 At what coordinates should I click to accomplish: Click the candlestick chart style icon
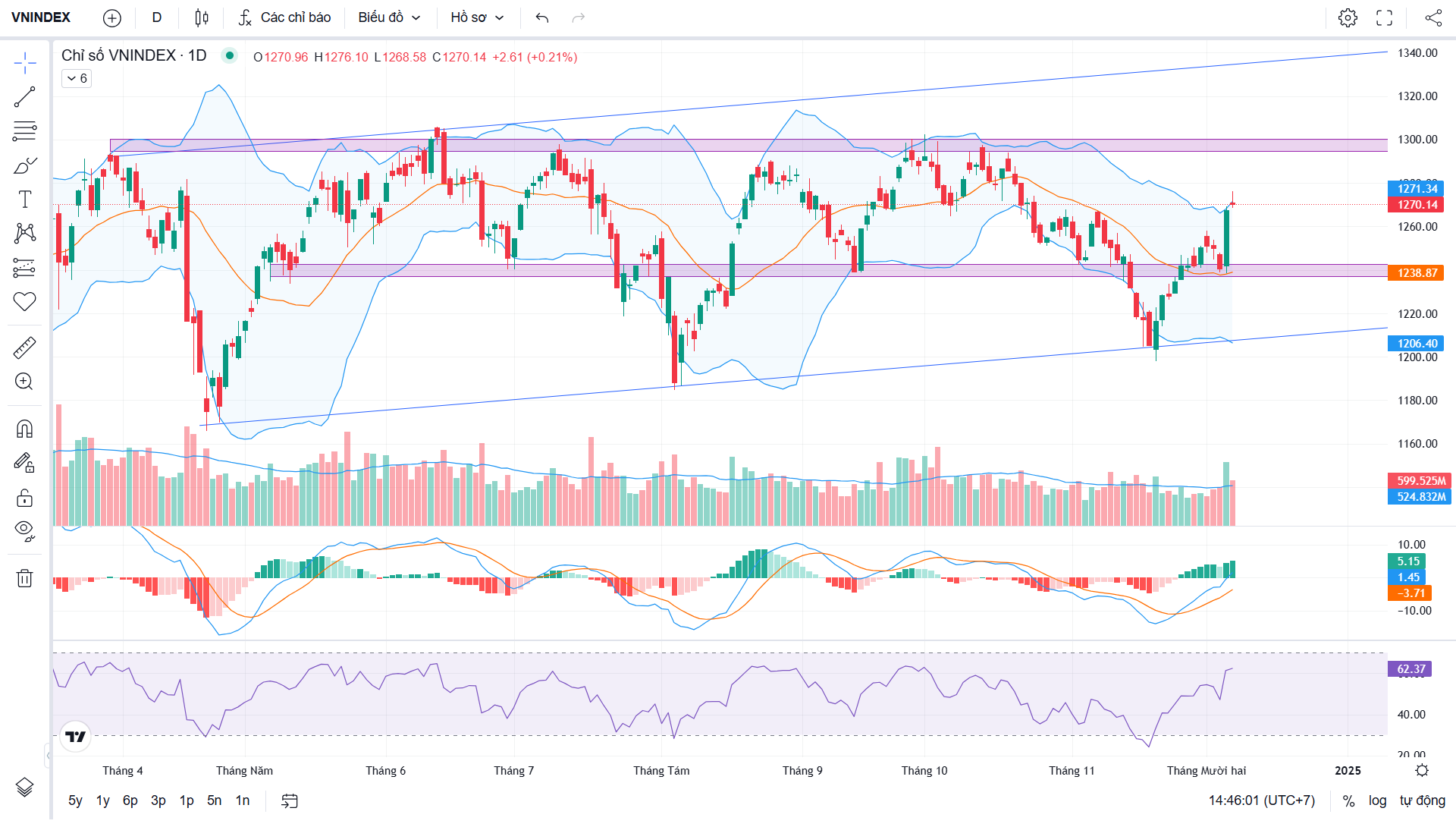pos(201,17)
